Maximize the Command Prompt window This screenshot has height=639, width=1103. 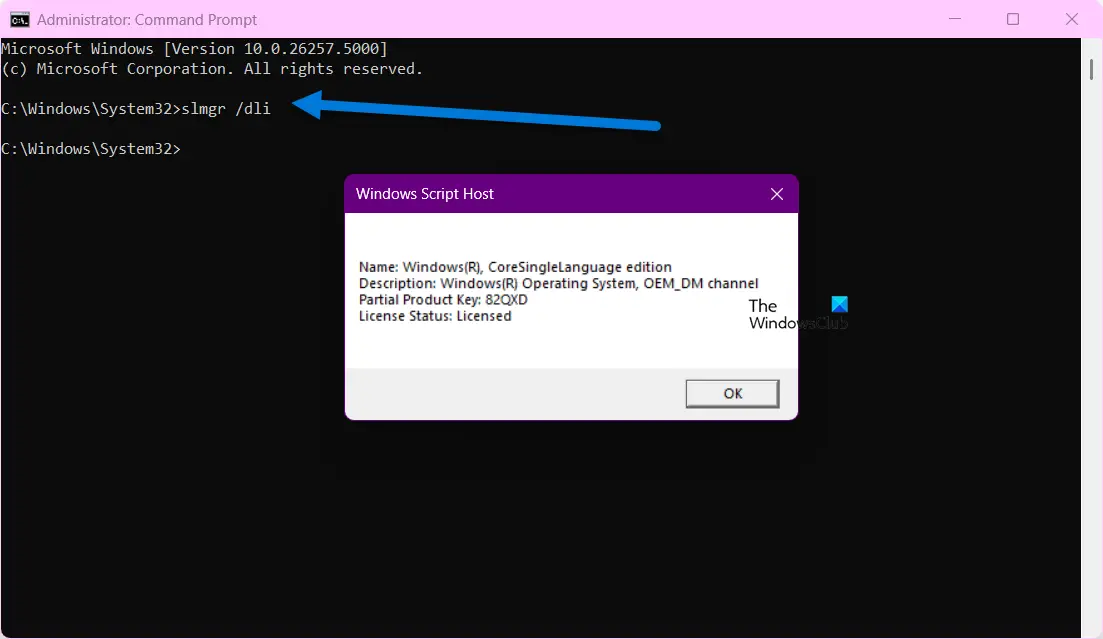[1013, 19]
